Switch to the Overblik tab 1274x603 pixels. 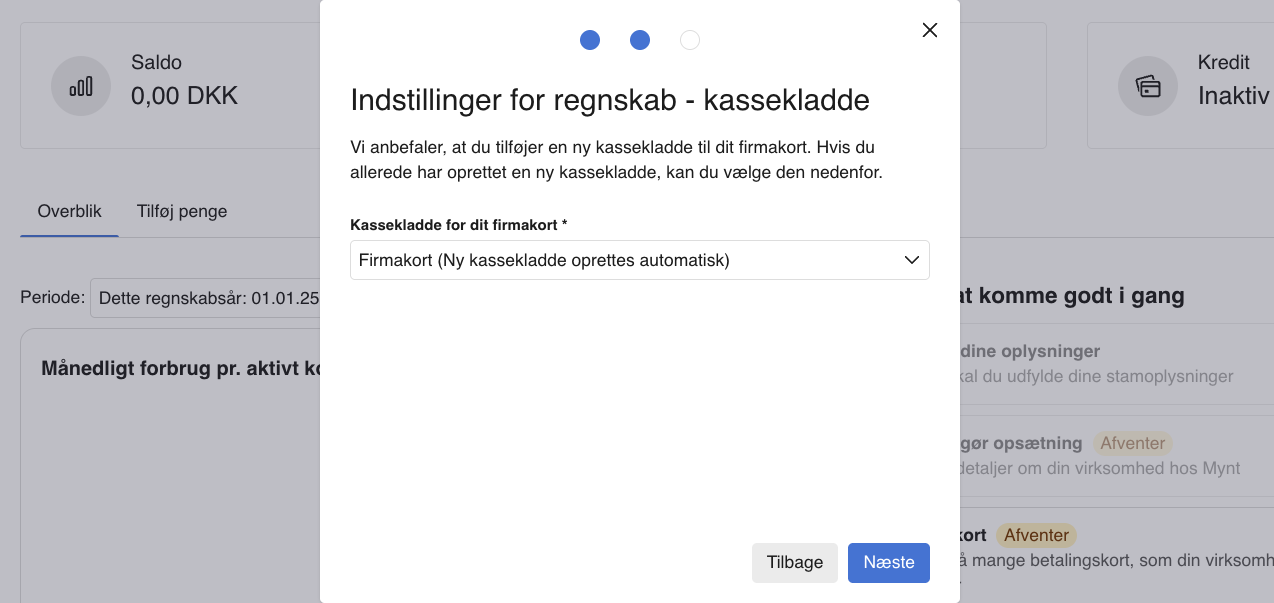click(x=70, y=211)
